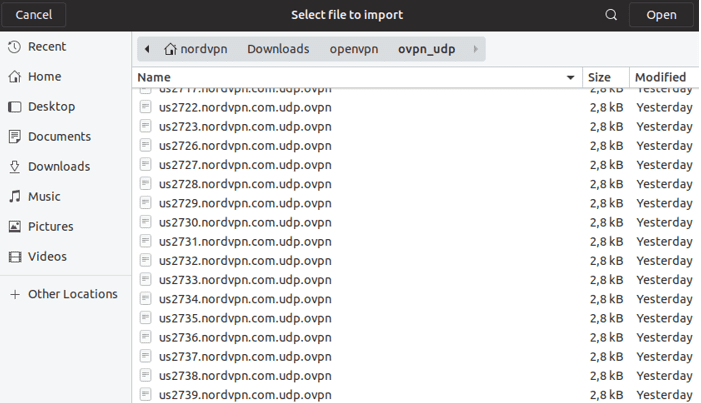Click the Desktop icon in sidebar
The image size is (701, 403).
(x=15, y=106)
